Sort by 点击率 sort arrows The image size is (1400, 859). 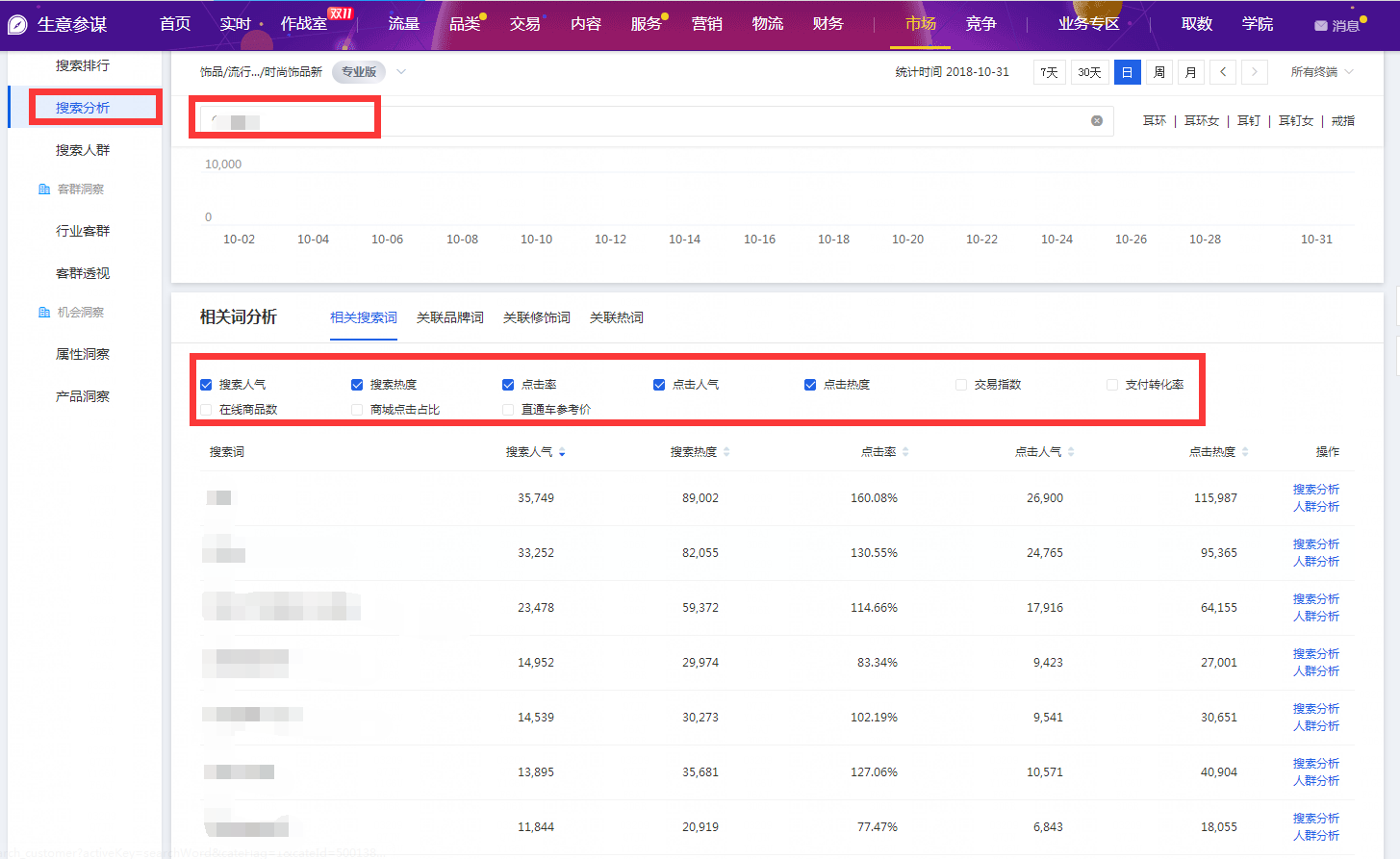[905, 452]
